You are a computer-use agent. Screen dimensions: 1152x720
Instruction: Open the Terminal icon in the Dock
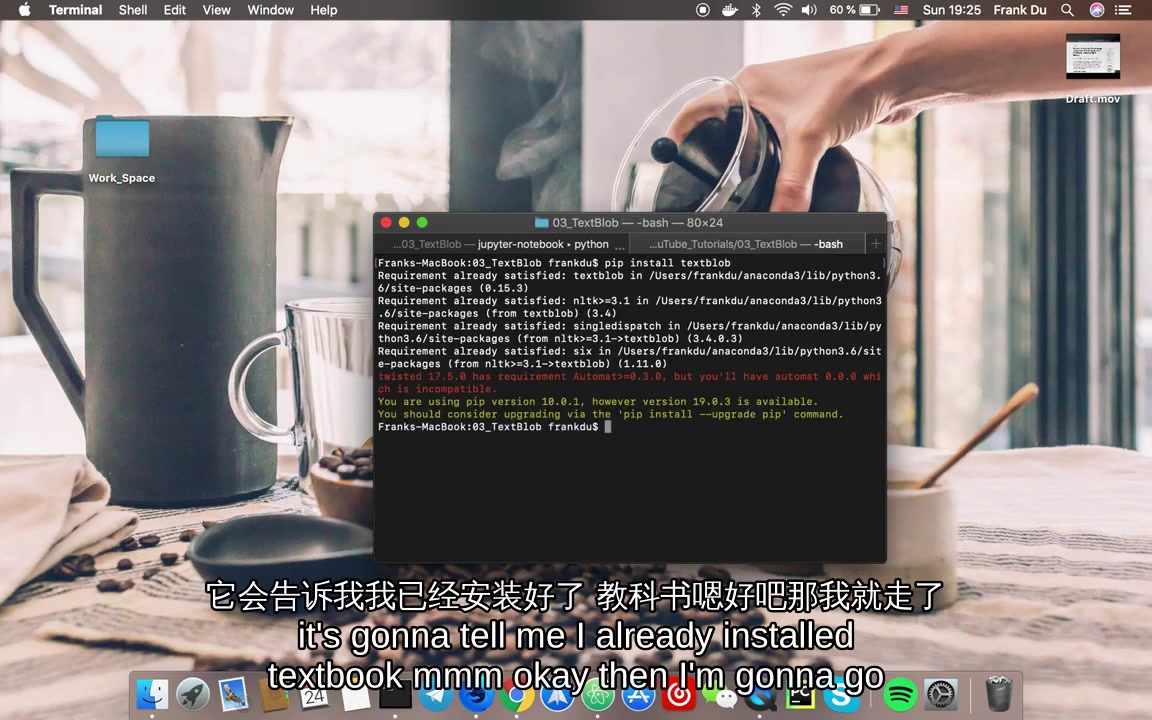(x=394, y=693)
